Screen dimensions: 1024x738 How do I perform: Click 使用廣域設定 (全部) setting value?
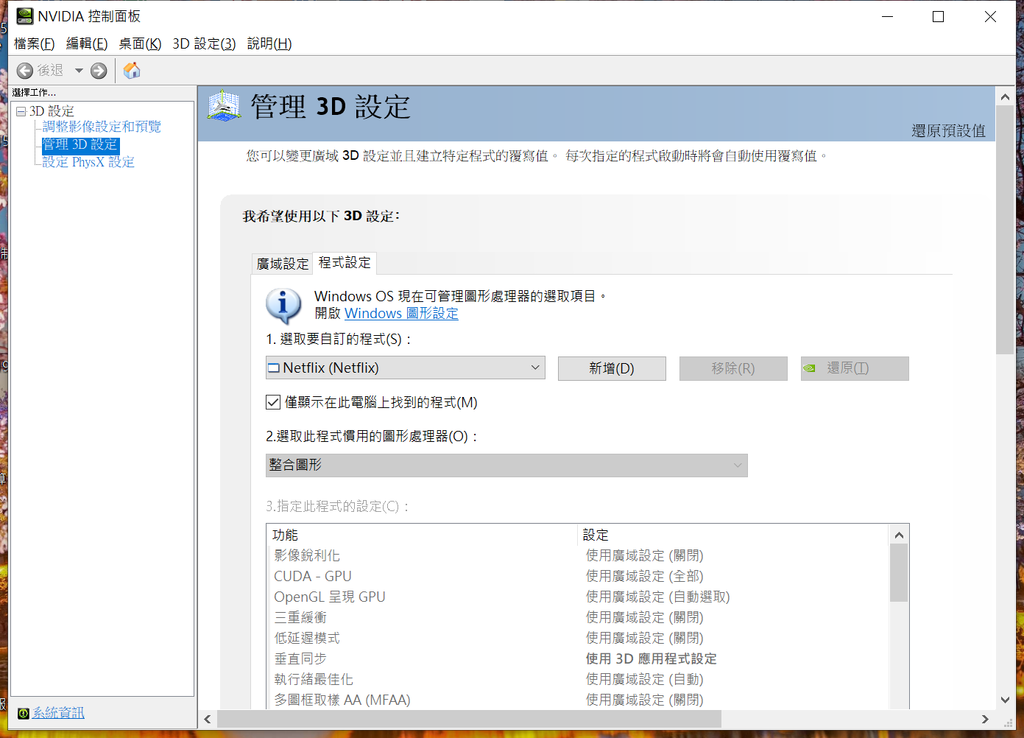tap(645, 576)
